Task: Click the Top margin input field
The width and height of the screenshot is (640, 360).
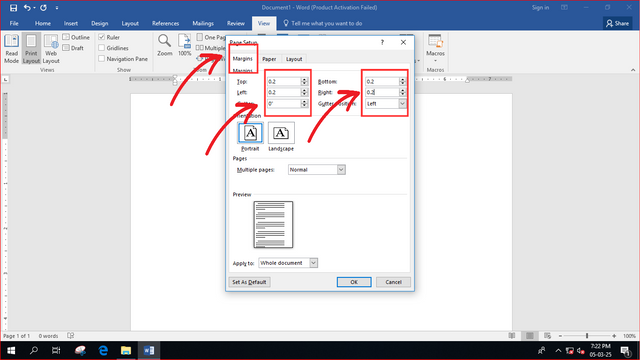Action: (284, 81)
